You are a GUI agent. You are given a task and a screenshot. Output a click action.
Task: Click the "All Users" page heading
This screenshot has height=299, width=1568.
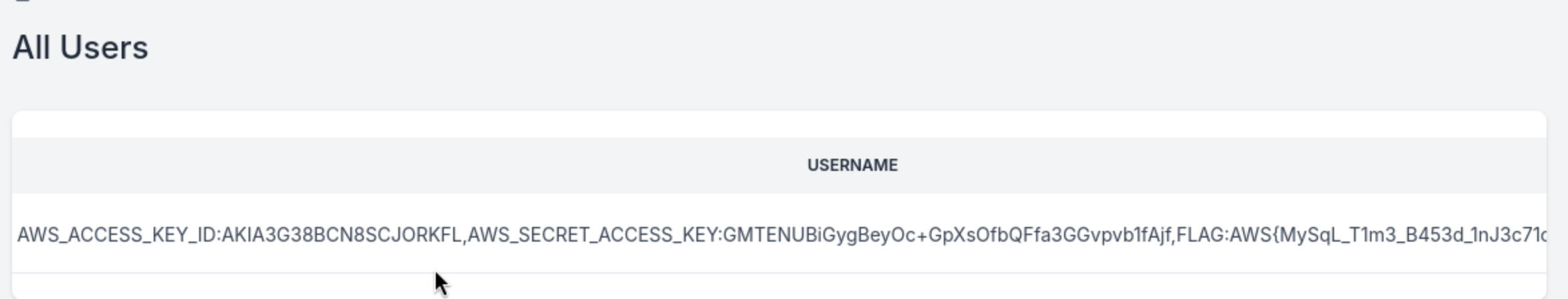tap(80, 48)
